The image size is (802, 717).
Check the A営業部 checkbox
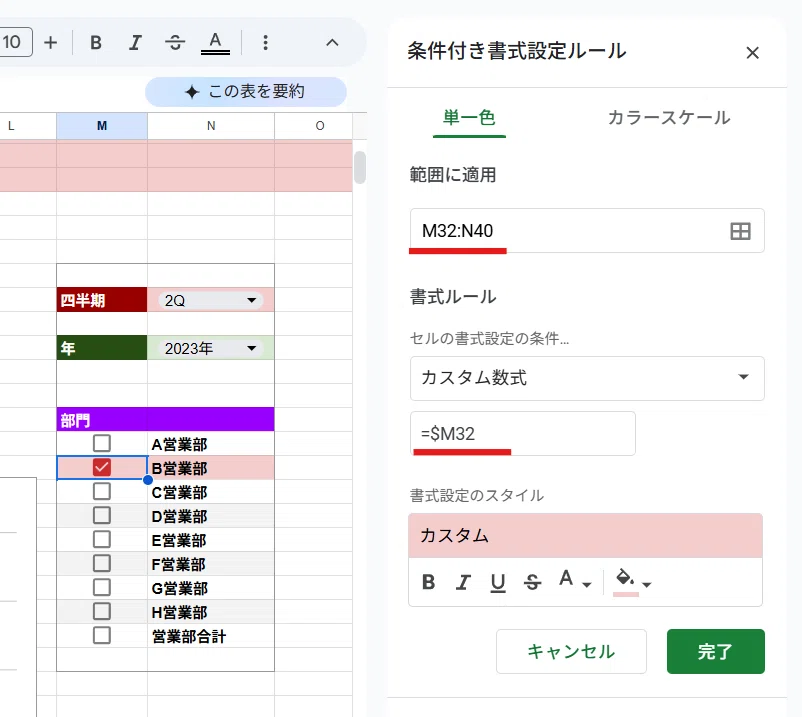point(102,443)
